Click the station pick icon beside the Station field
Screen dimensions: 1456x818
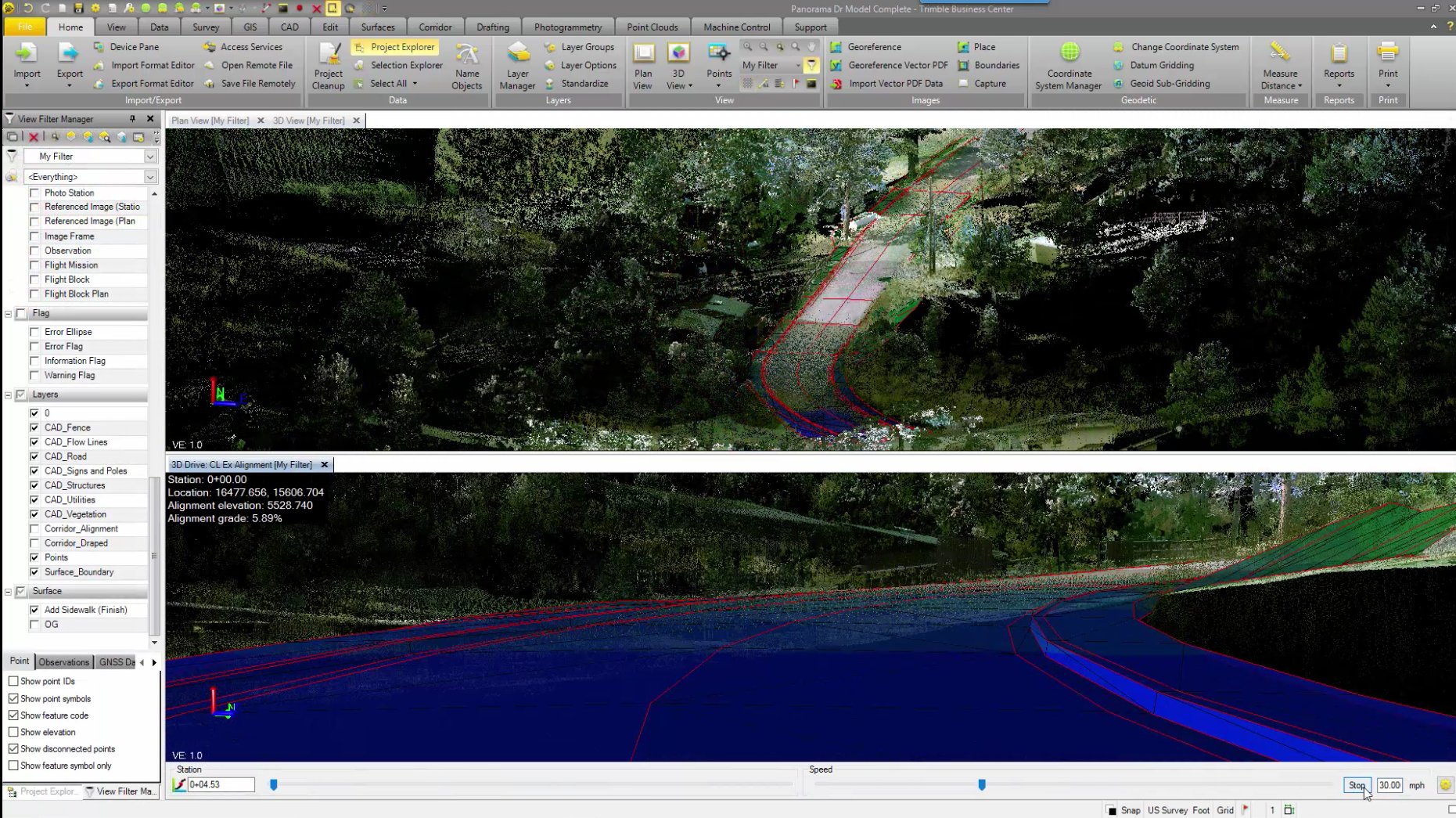click(x=179, y=784)
